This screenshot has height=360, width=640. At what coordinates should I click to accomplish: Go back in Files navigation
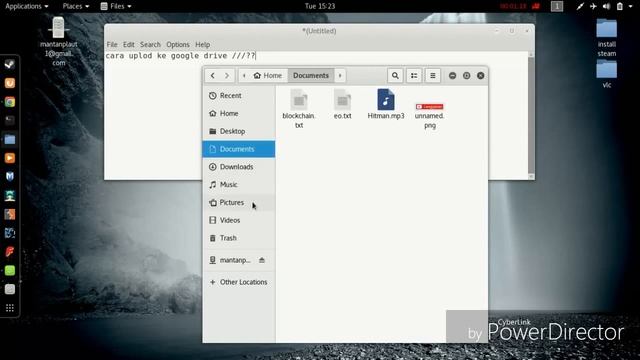tap(213, 76)
